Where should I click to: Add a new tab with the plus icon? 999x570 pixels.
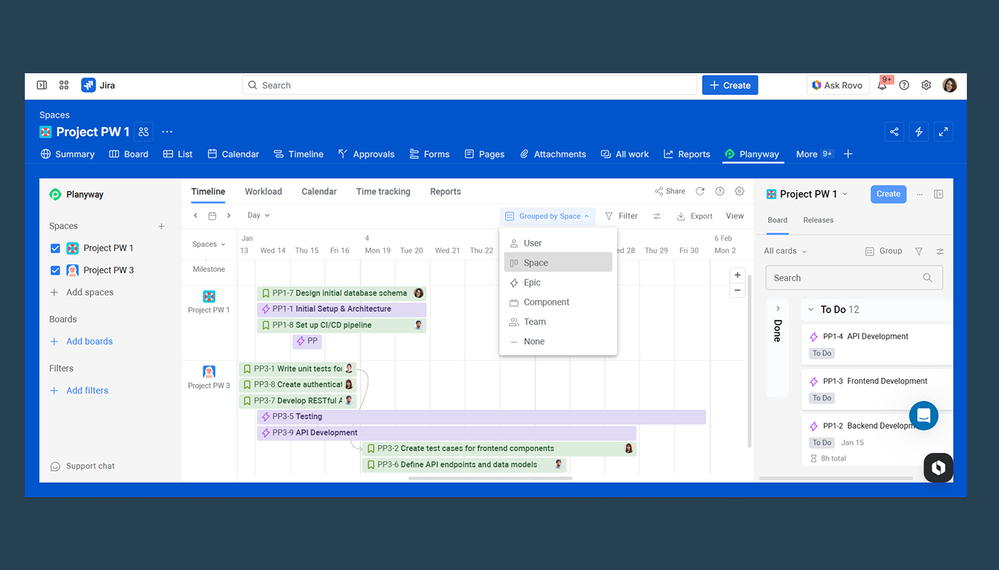point(848,154)
